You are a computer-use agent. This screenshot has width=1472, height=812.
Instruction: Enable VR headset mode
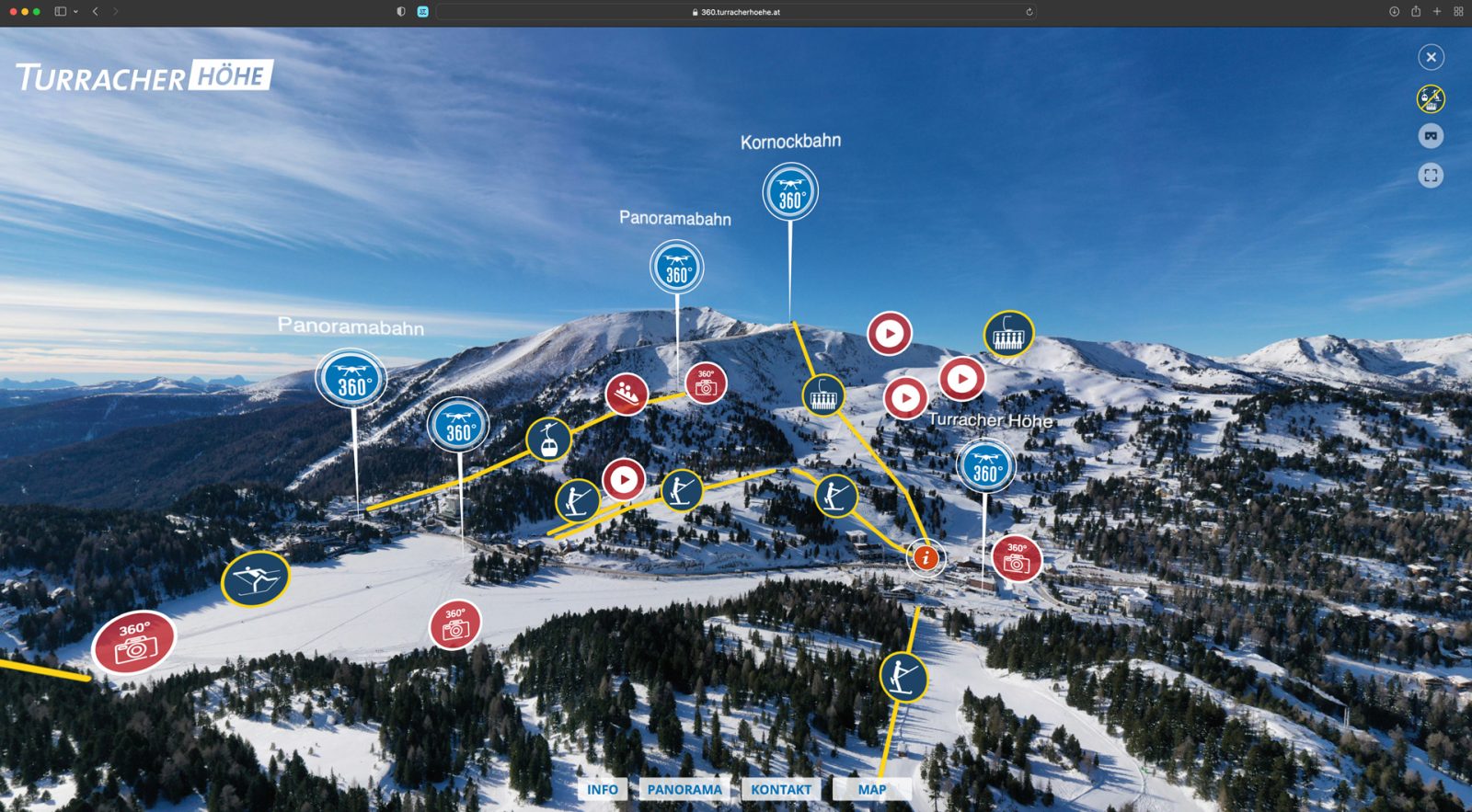coord(1431,136)
